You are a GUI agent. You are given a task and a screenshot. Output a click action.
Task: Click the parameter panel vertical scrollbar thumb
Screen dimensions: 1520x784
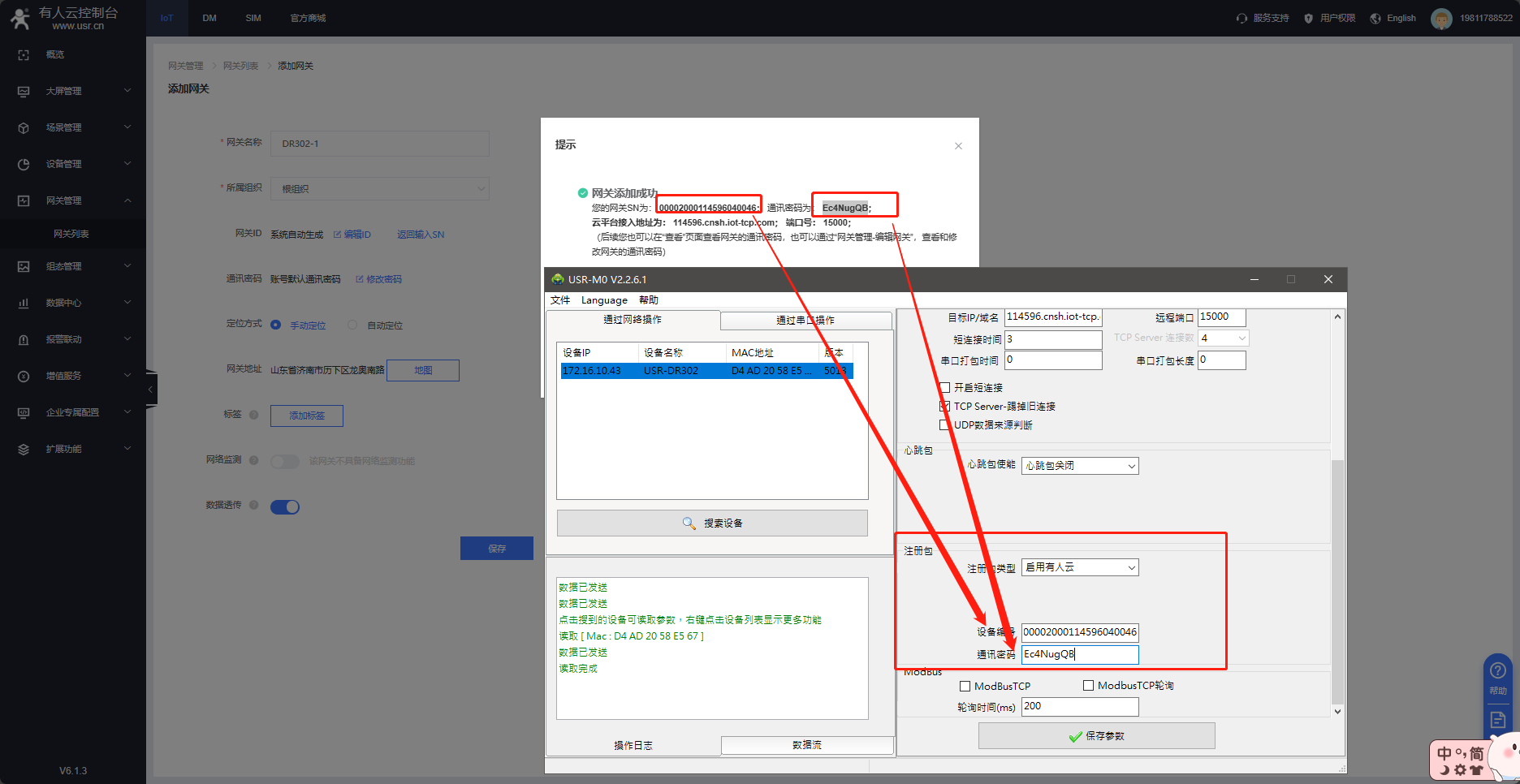coord(1337,581)
